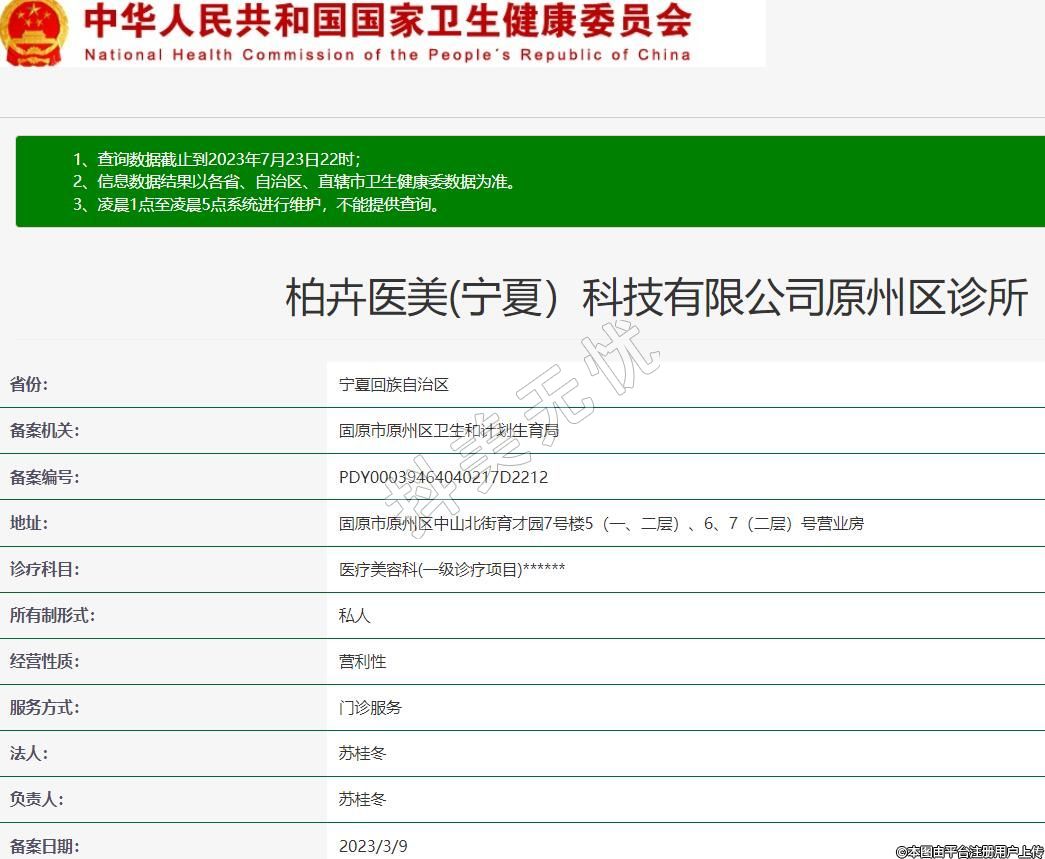The image size is (1045, 859).
Task: Click the clinic name heading 柏卉医美(宁夏)
Action: coord(656,298)
